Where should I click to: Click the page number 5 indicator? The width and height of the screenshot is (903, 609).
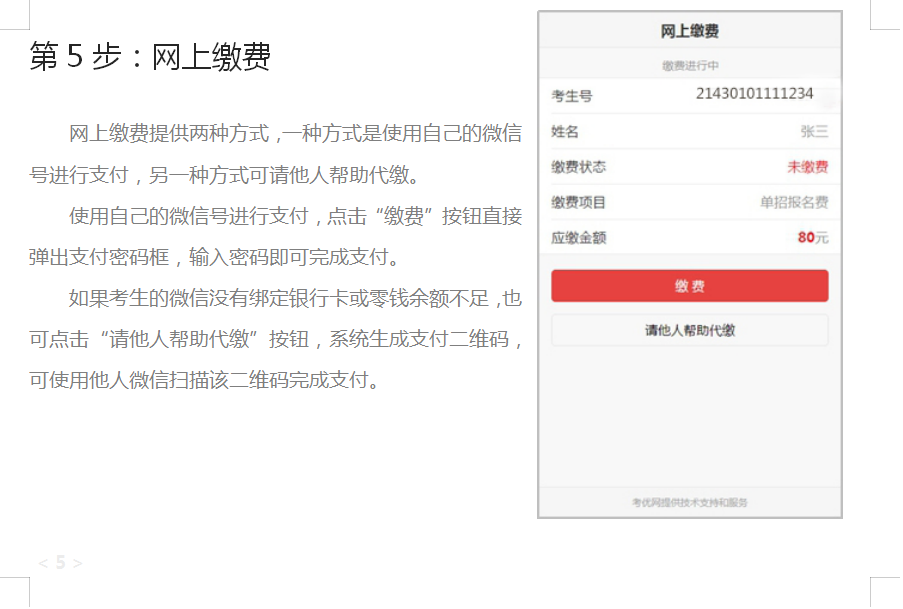[x=60, y=563]
